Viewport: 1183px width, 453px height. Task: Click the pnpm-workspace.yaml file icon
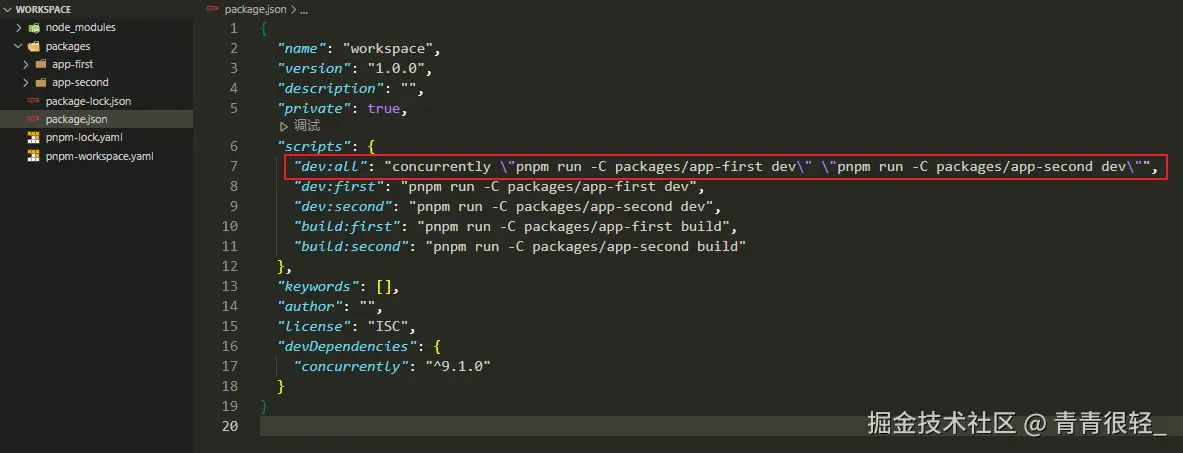point(33,156)
